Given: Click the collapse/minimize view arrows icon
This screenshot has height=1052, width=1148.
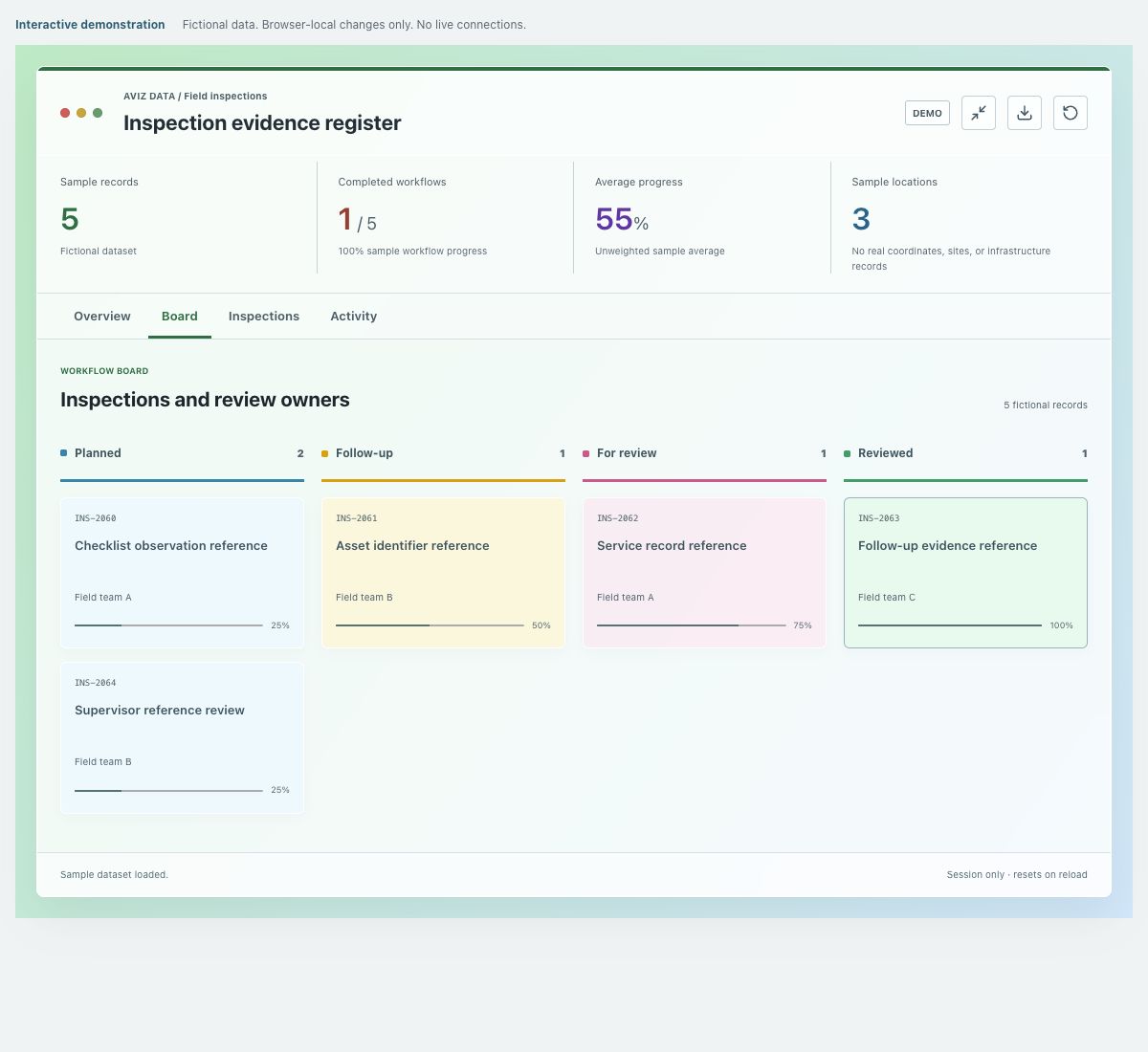Looking at the screenshot, I should click(x=979, y=113).
